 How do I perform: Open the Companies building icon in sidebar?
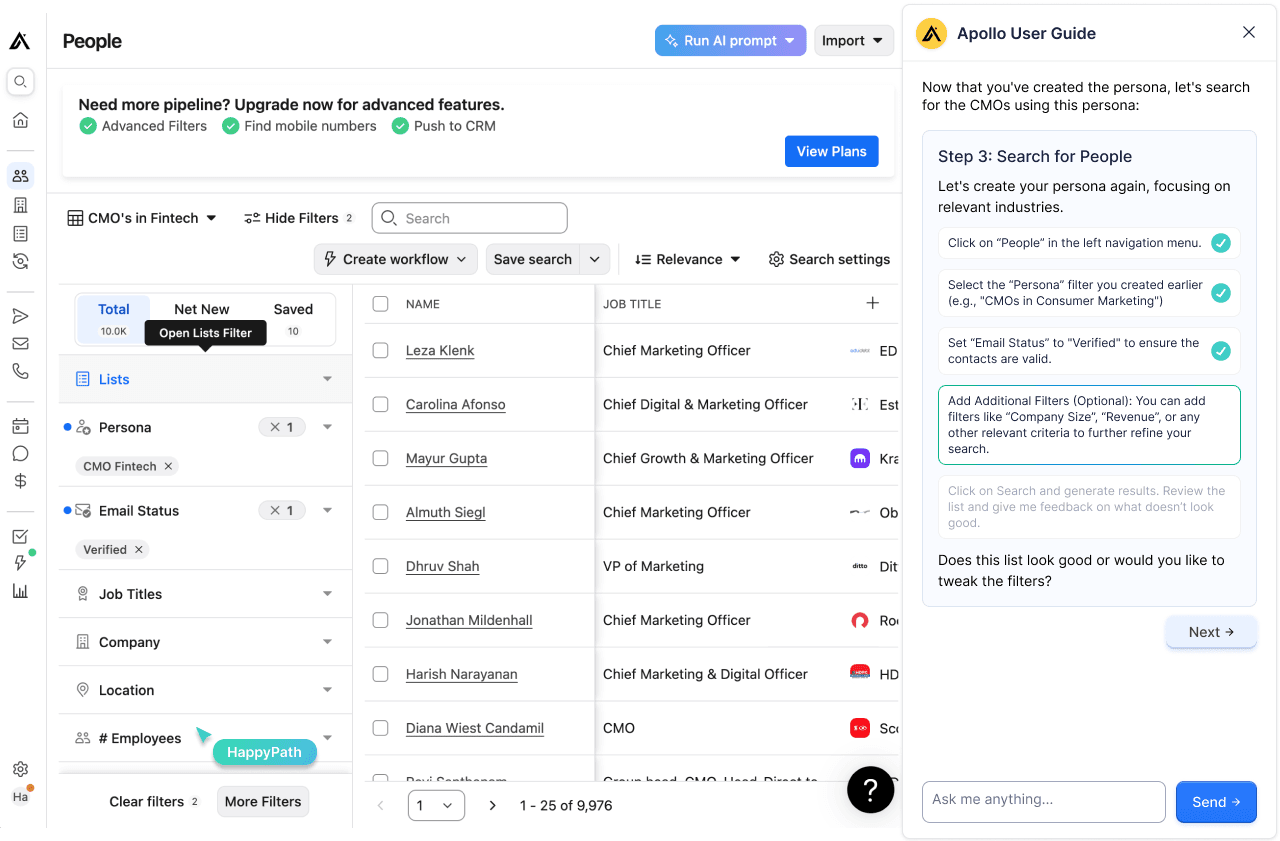20,205
